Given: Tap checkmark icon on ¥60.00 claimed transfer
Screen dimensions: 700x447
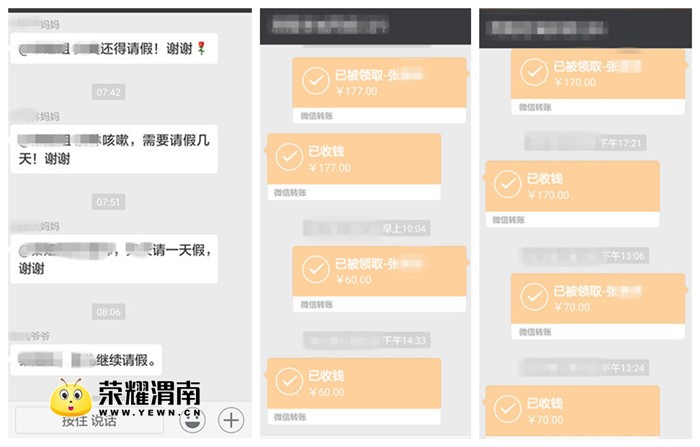Looking at the screenshot, I should point(316,269).
